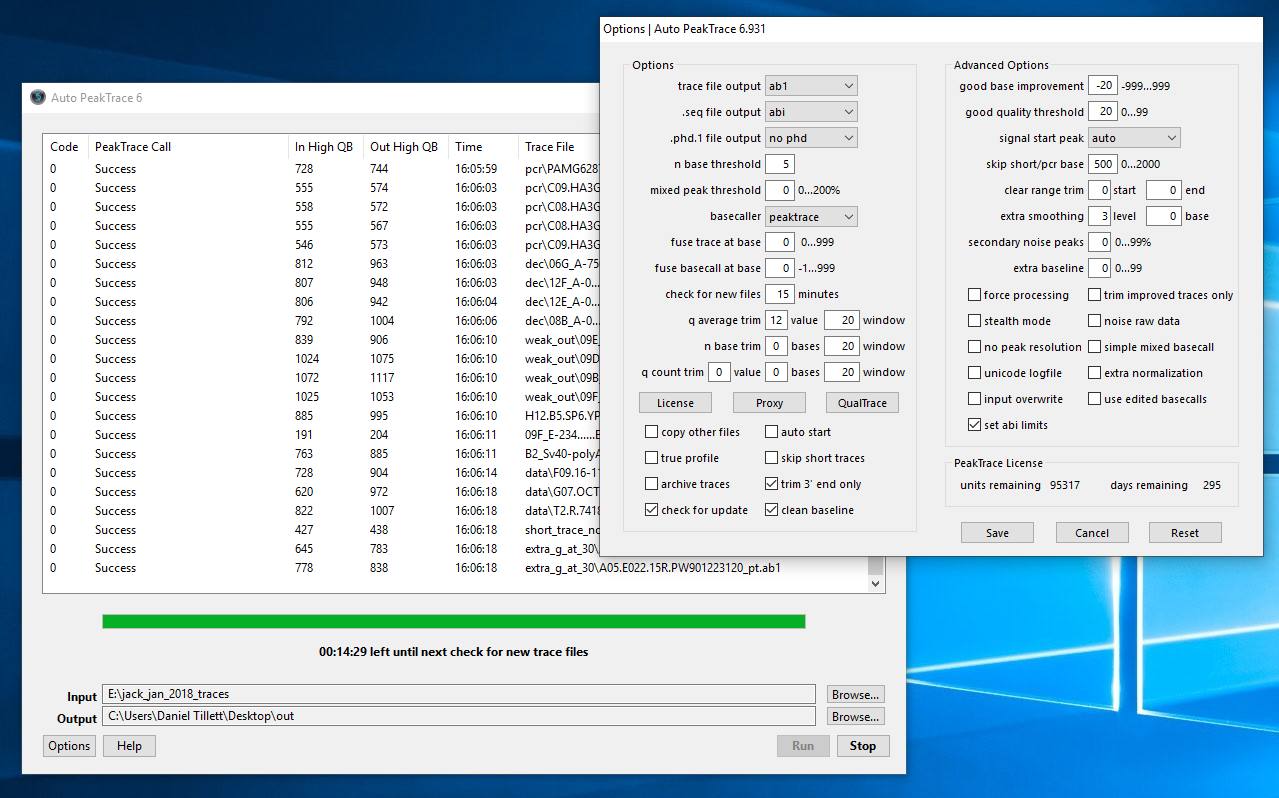This screenshot has height=798, width=1279.
Task: Click the good quality threshold field
Action: (x=1103, y=112)
